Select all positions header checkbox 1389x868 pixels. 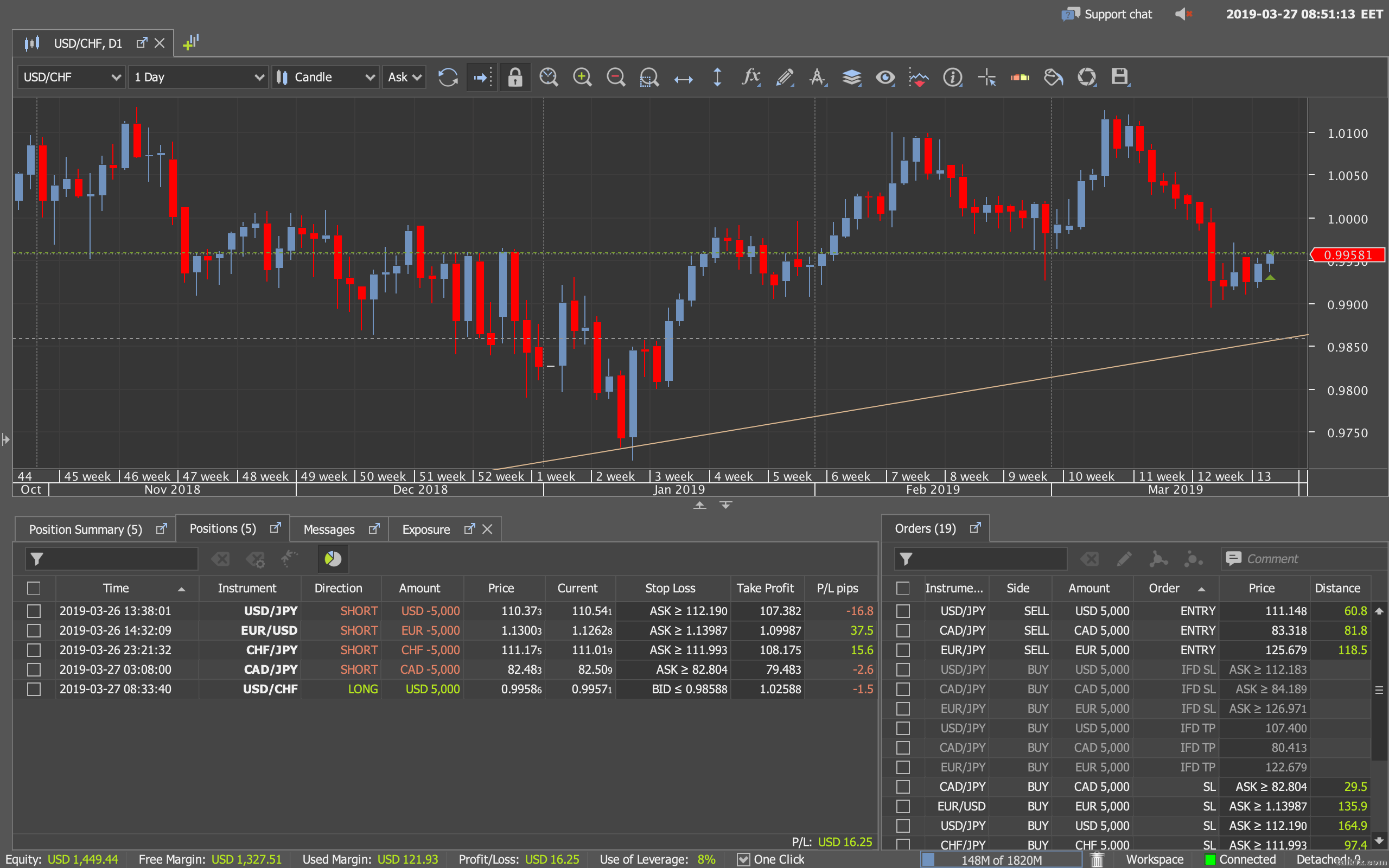point(34,589)
